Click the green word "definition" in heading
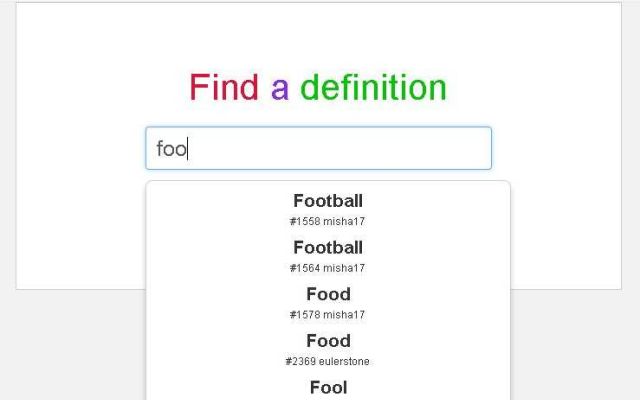Screen dimensions: 640x400 [x=373, y=88]
